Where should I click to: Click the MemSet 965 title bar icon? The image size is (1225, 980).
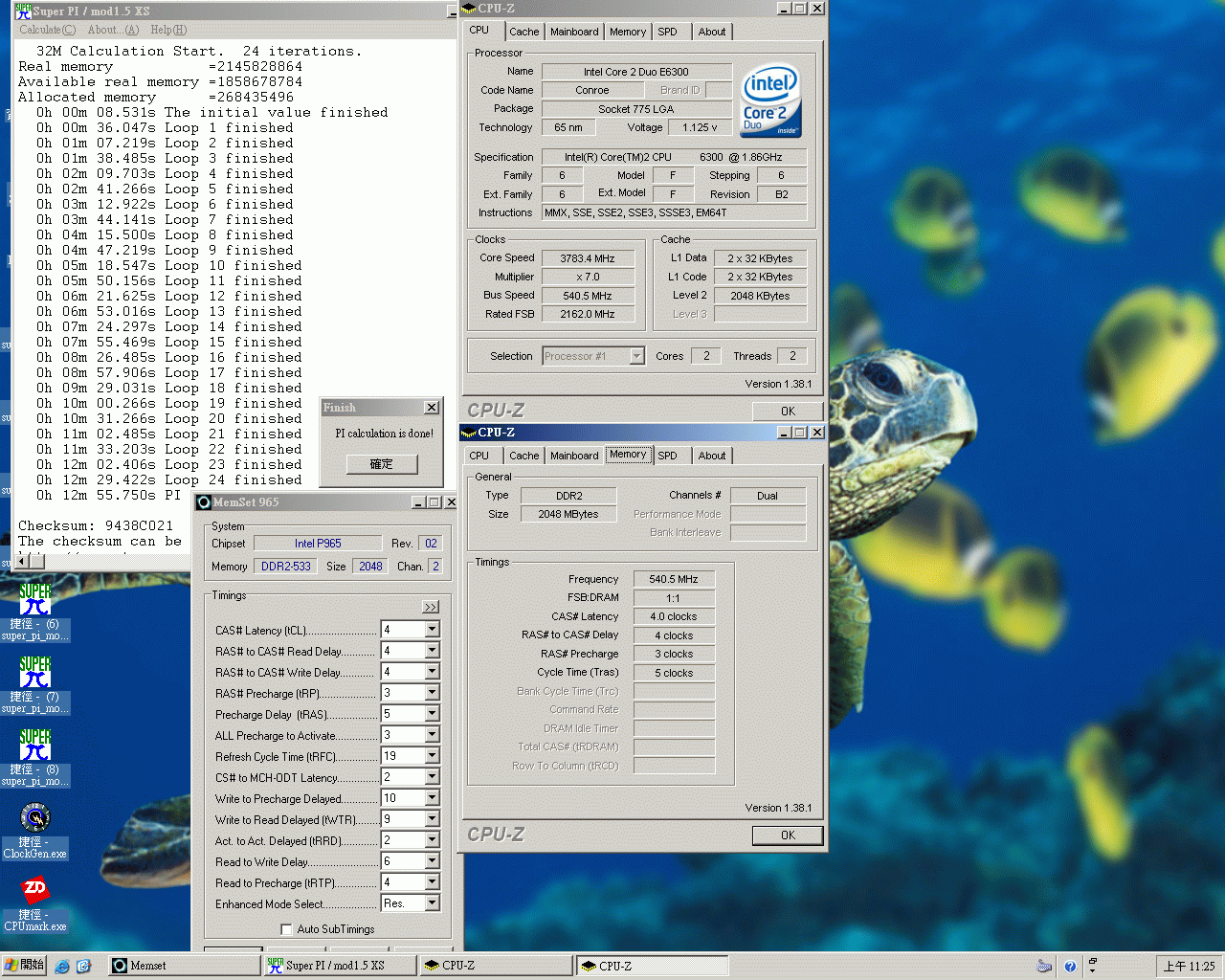204,502
